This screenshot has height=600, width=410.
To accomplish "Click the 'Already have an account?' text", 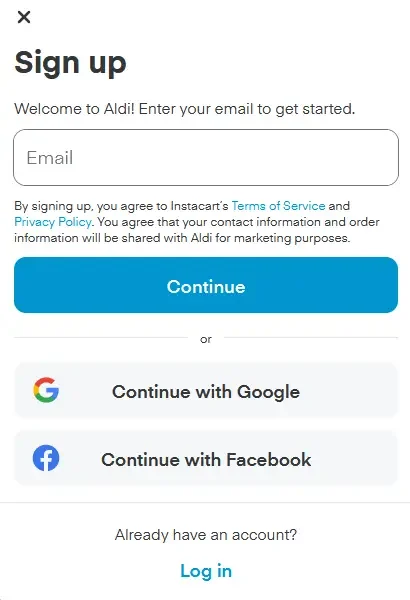I will pyautogui.click(x=206, y=535).
